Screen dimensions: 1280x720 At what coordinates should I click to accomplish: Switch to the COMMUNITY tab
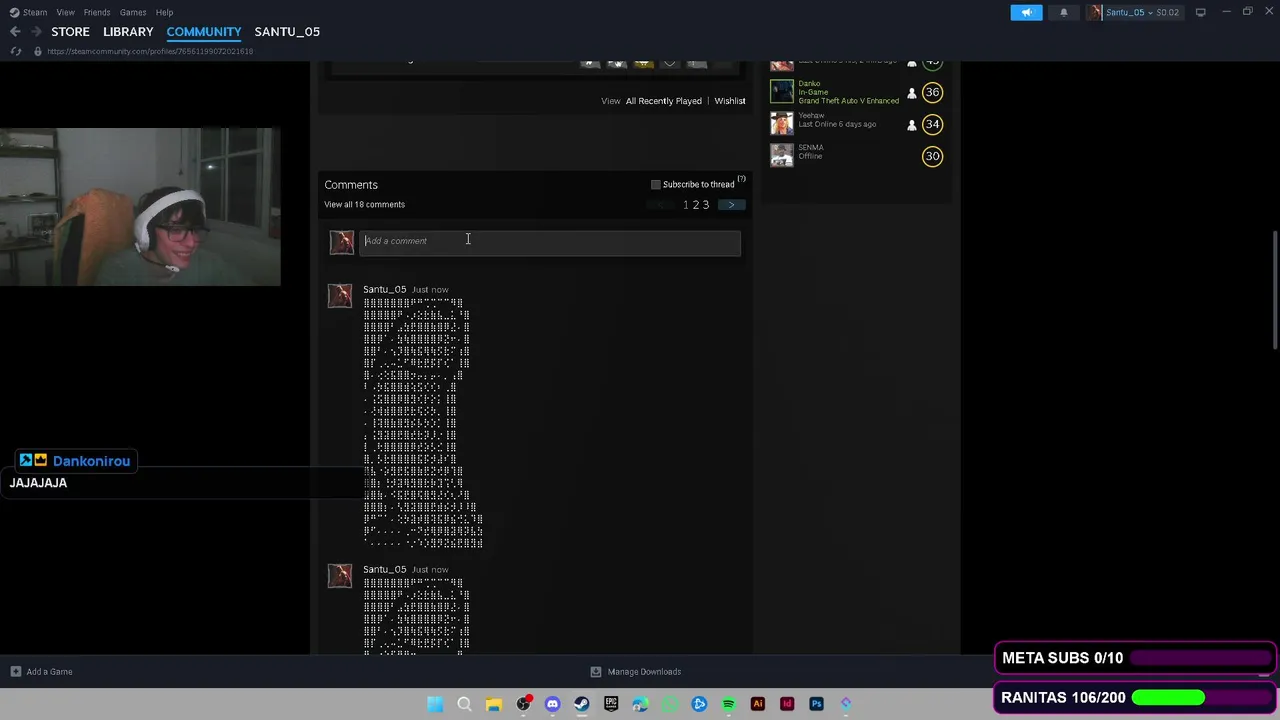click(203, 32)
